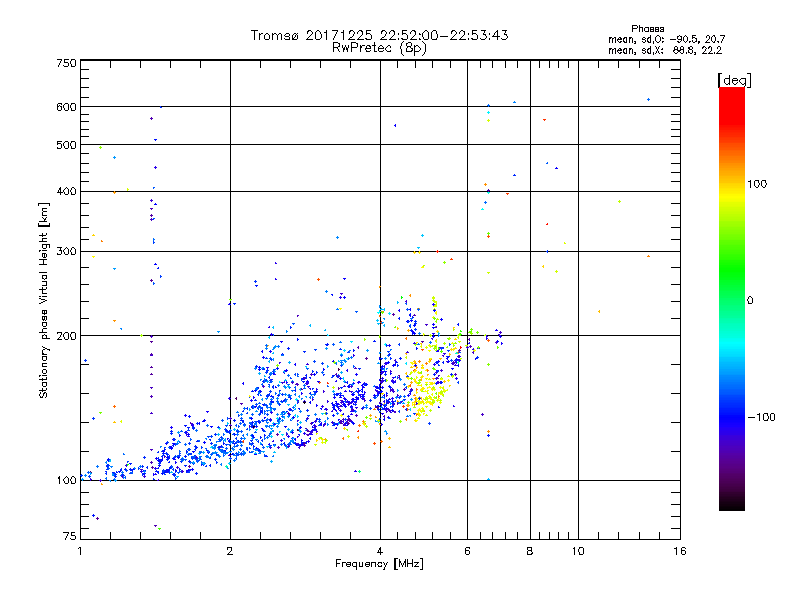The height and width of the screenshot is (600, 800).
Task: Click the 'mean, sd,O: -90.5, 20.7' statistics line
Action: coord(666,40)
